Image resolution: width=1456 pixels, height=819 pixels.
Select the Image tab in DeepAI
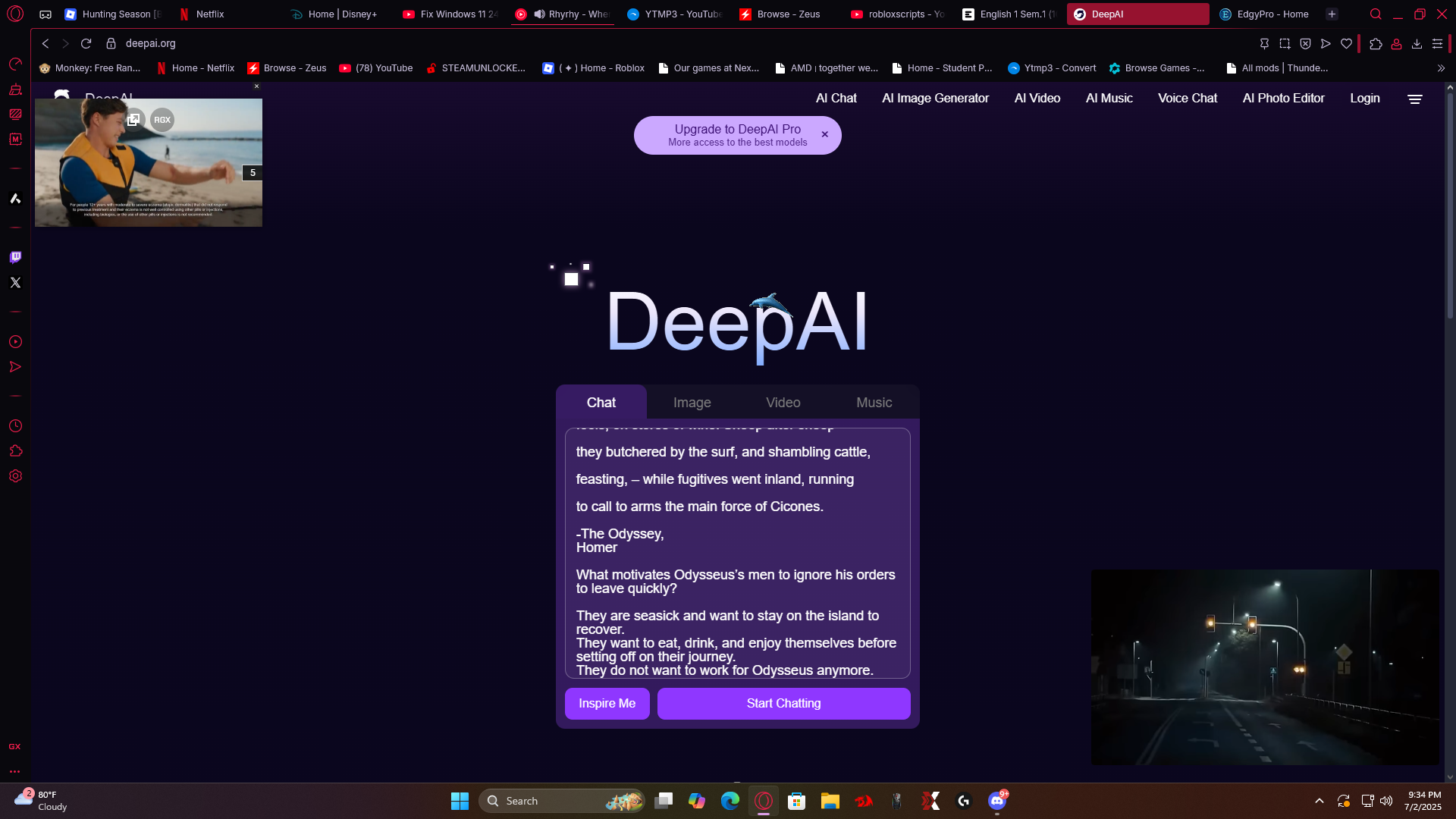coord(692,403)
